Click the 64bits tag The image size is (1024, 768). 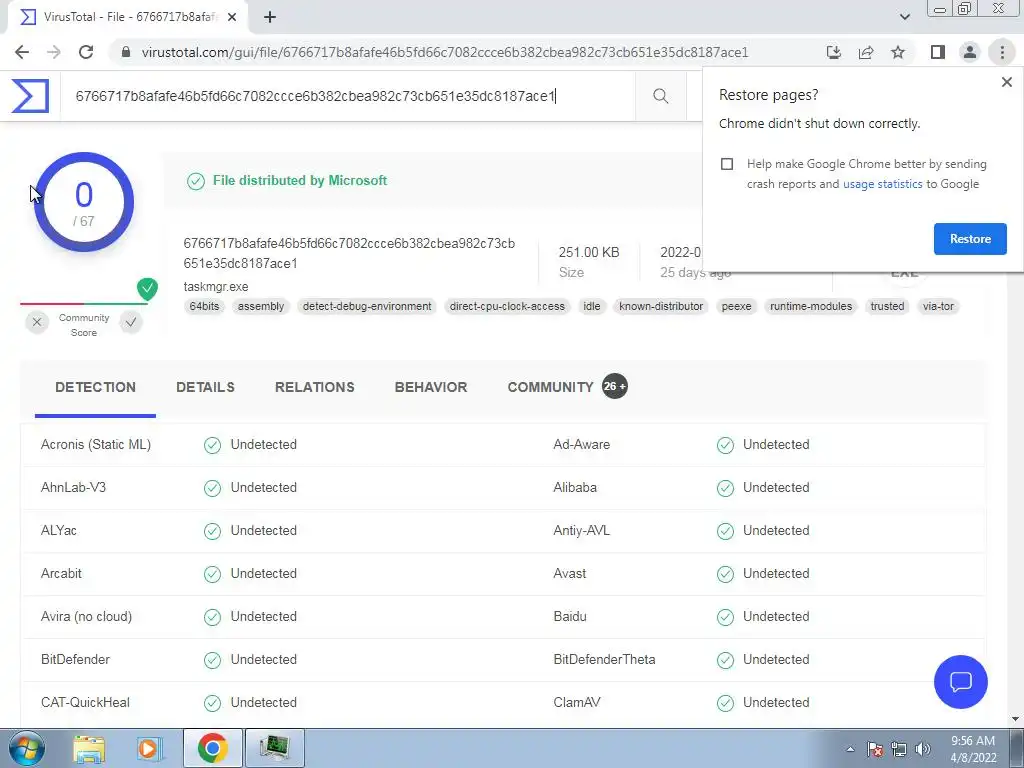click(x=204, y=306)
